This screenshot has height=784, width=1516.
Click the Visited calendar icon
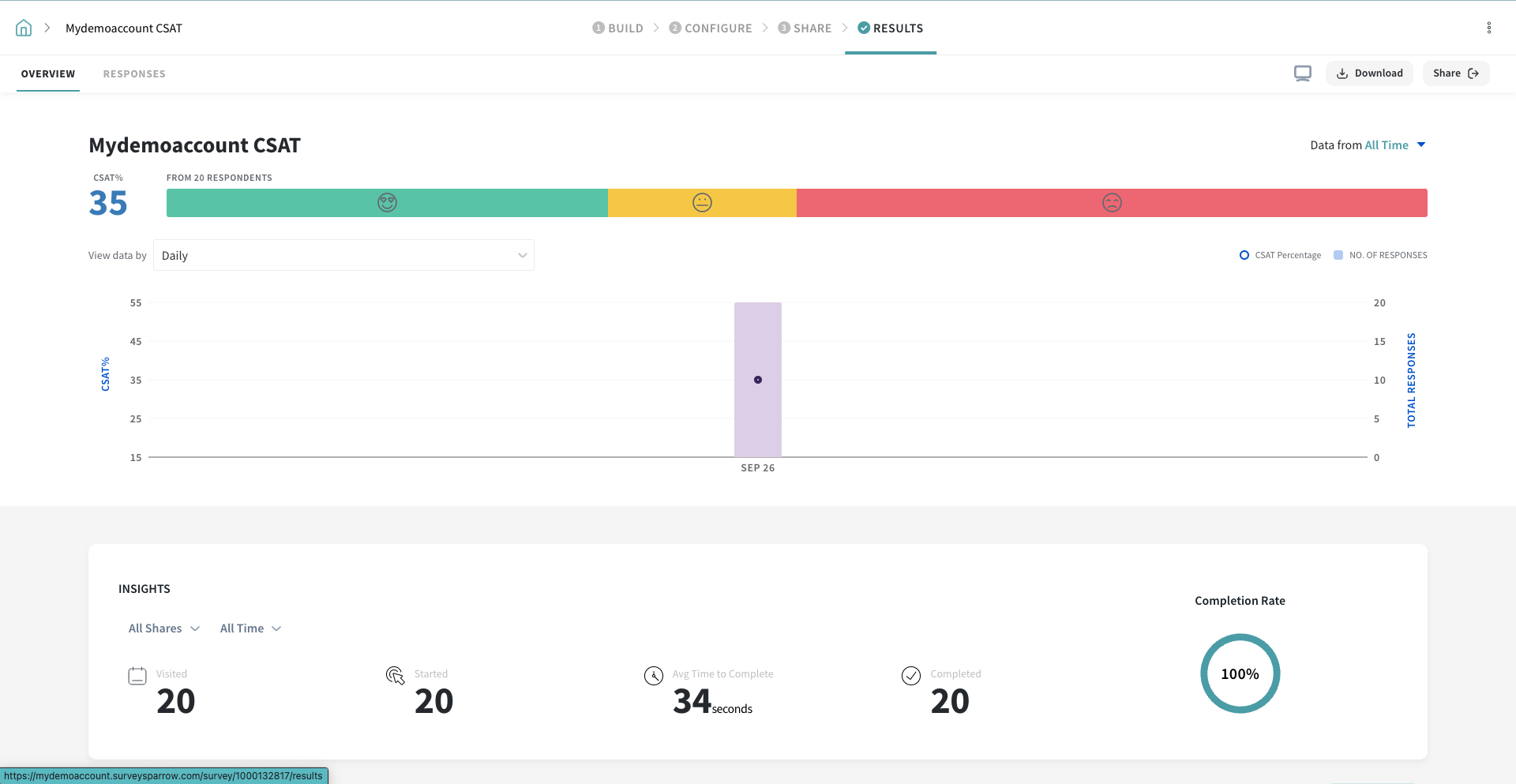coord(137,676)
